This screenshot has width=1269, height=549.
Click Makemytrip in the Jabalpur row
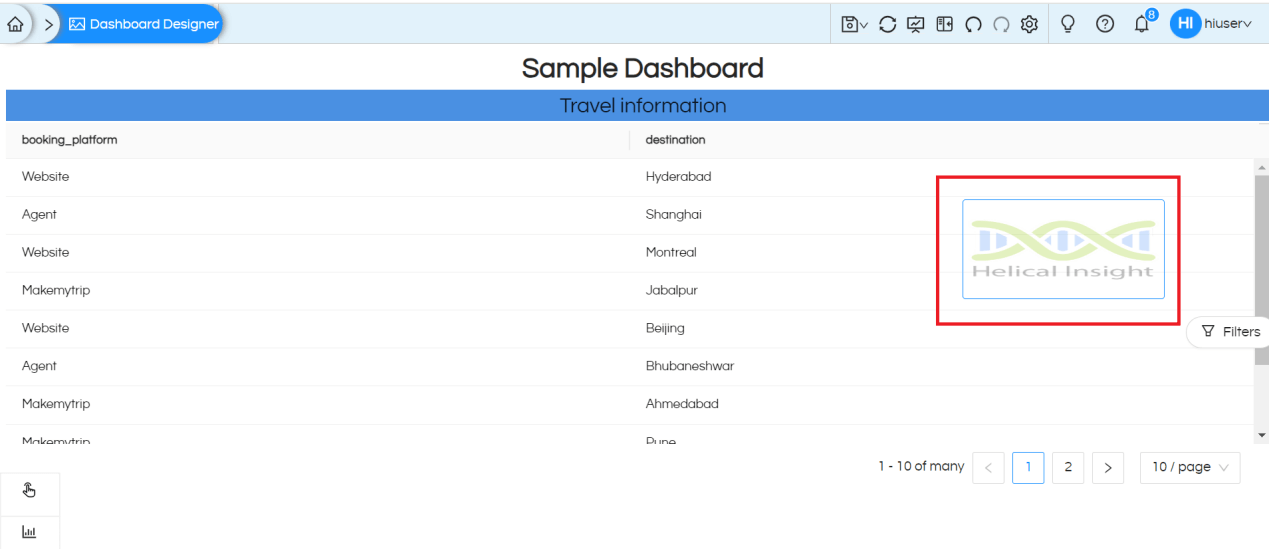[x=56, y=291]
